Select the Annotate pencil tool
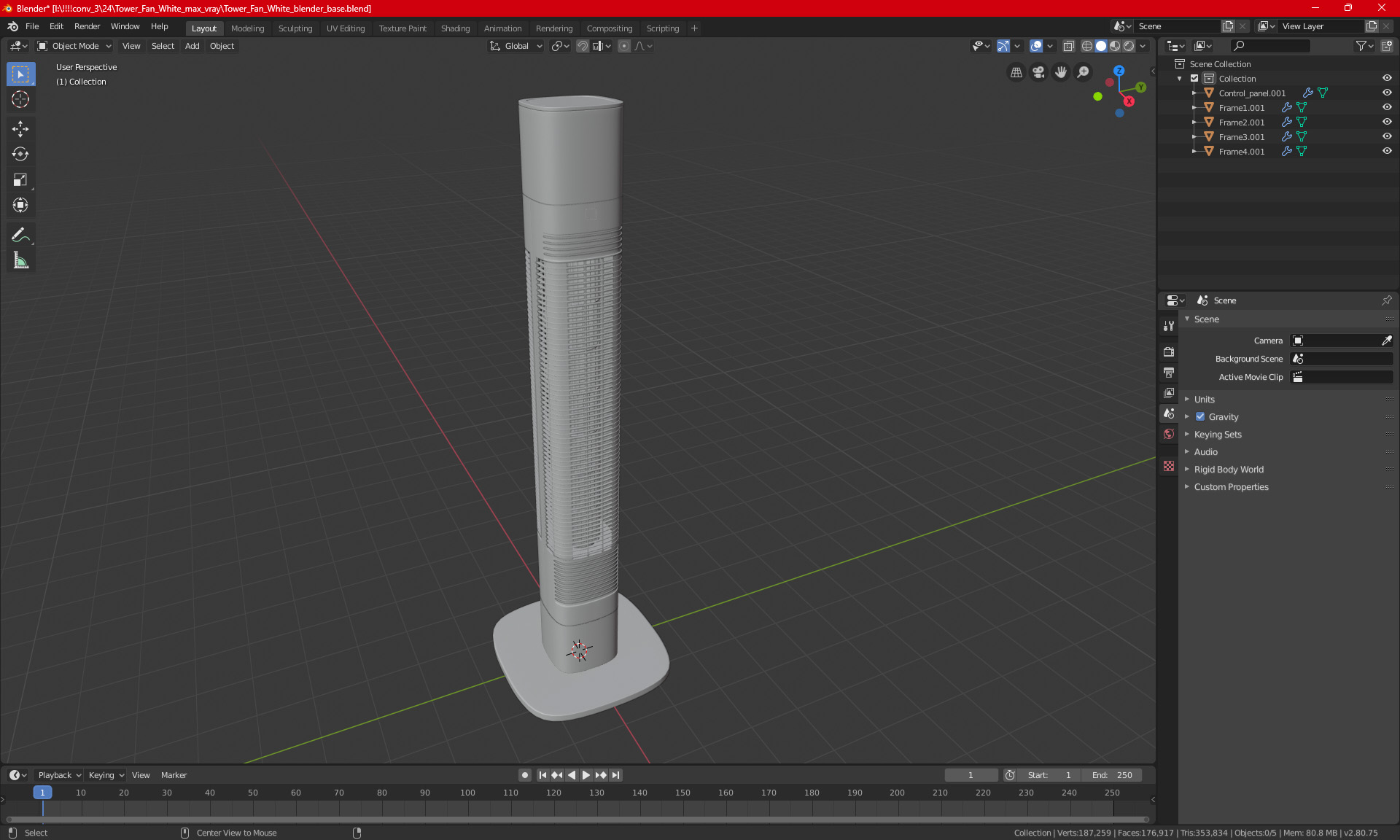The image size is (1400, 840). pos(20,235)
